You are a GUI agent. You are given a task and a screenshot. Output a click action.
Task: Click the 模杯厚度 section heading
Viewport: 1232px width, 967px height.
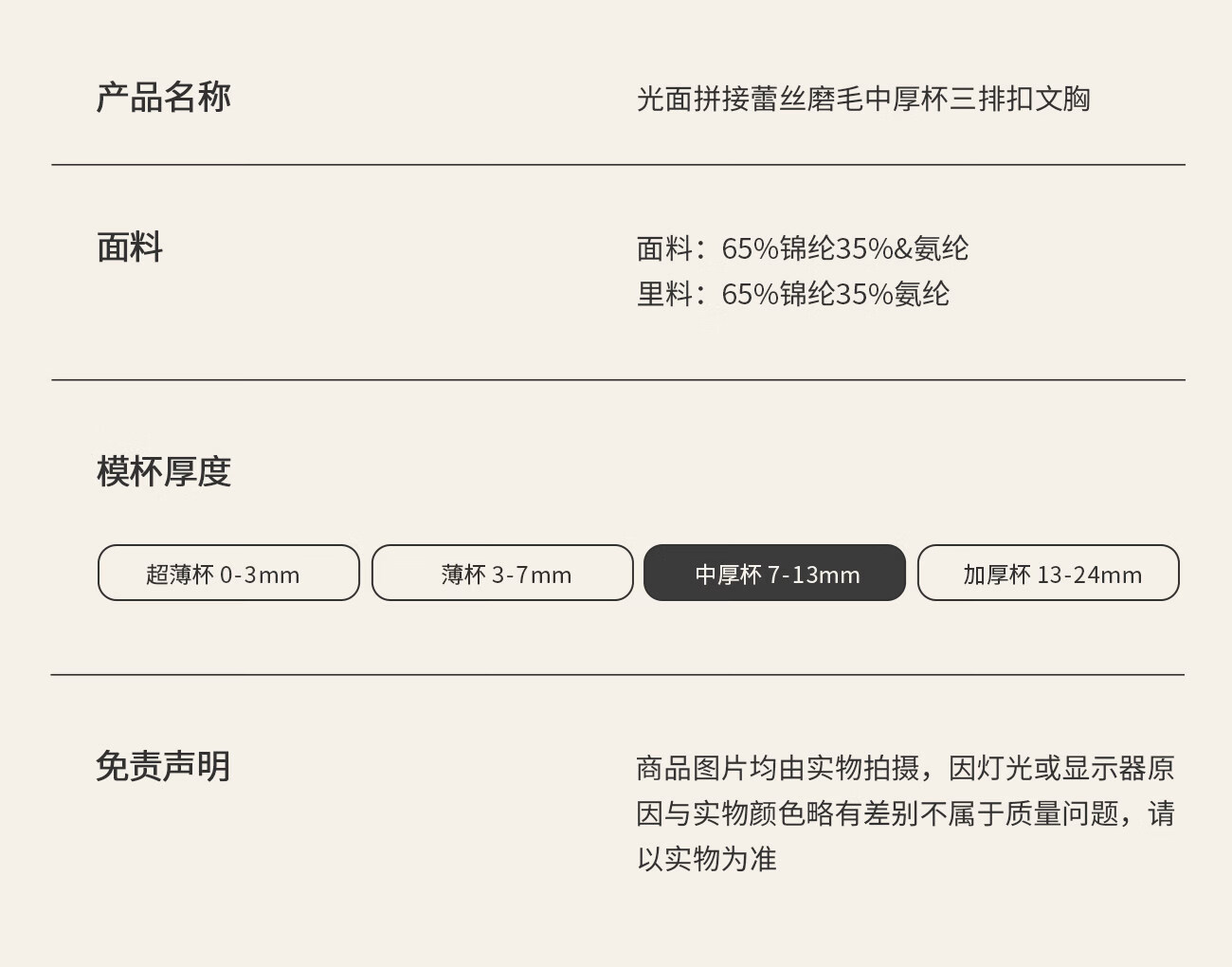click(x=163, y=471)
